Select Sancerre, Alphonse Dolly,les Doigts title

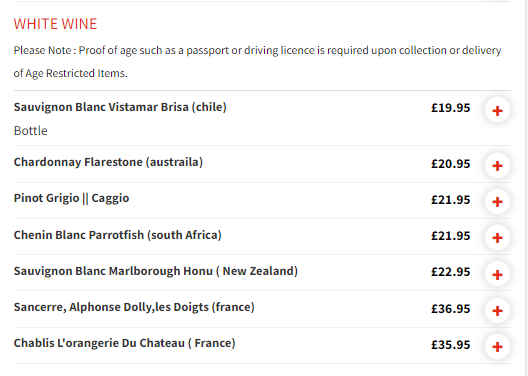point(134,307)
